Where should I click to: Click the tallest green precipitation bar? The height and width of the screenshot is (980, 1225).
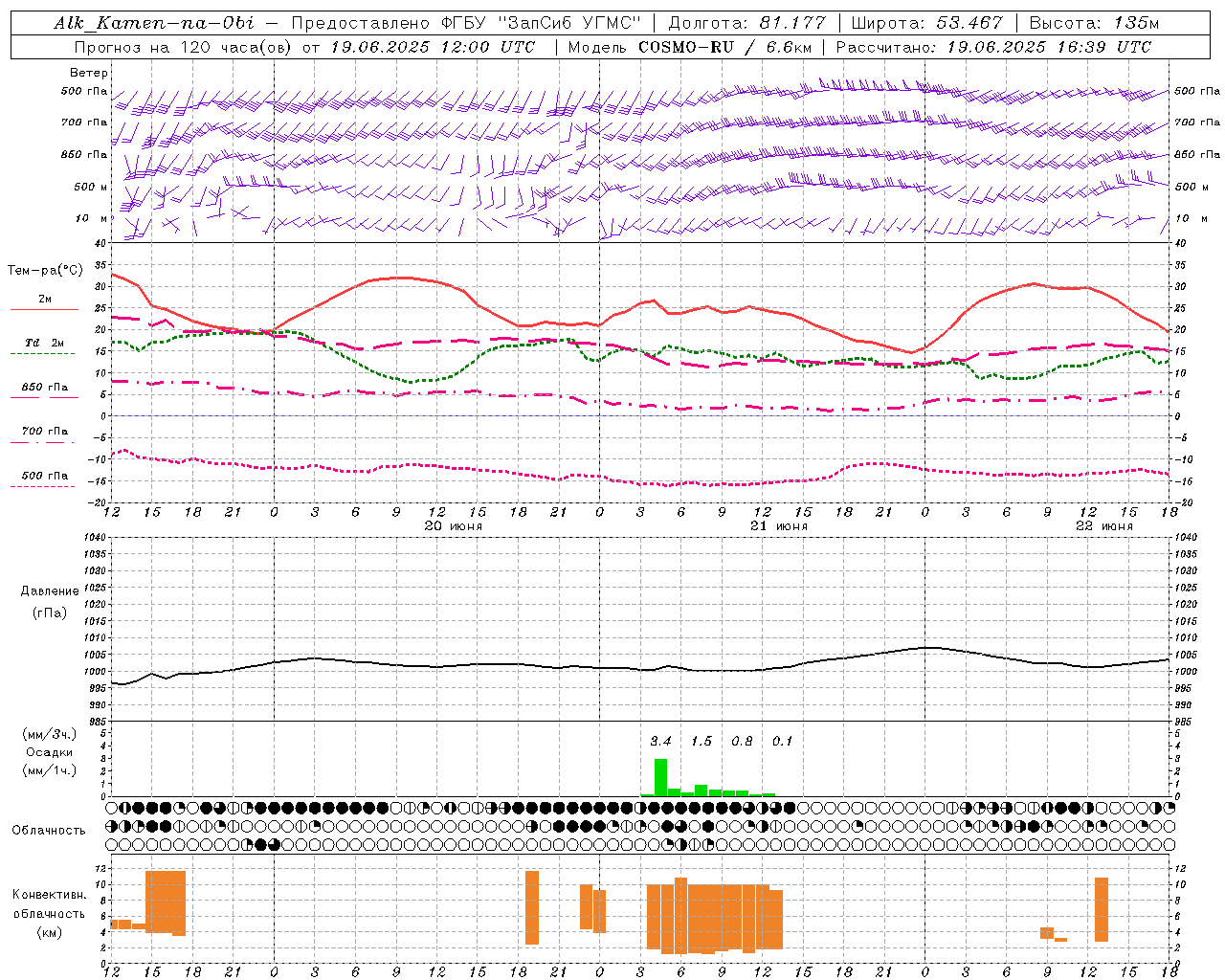tap(660, 777)
